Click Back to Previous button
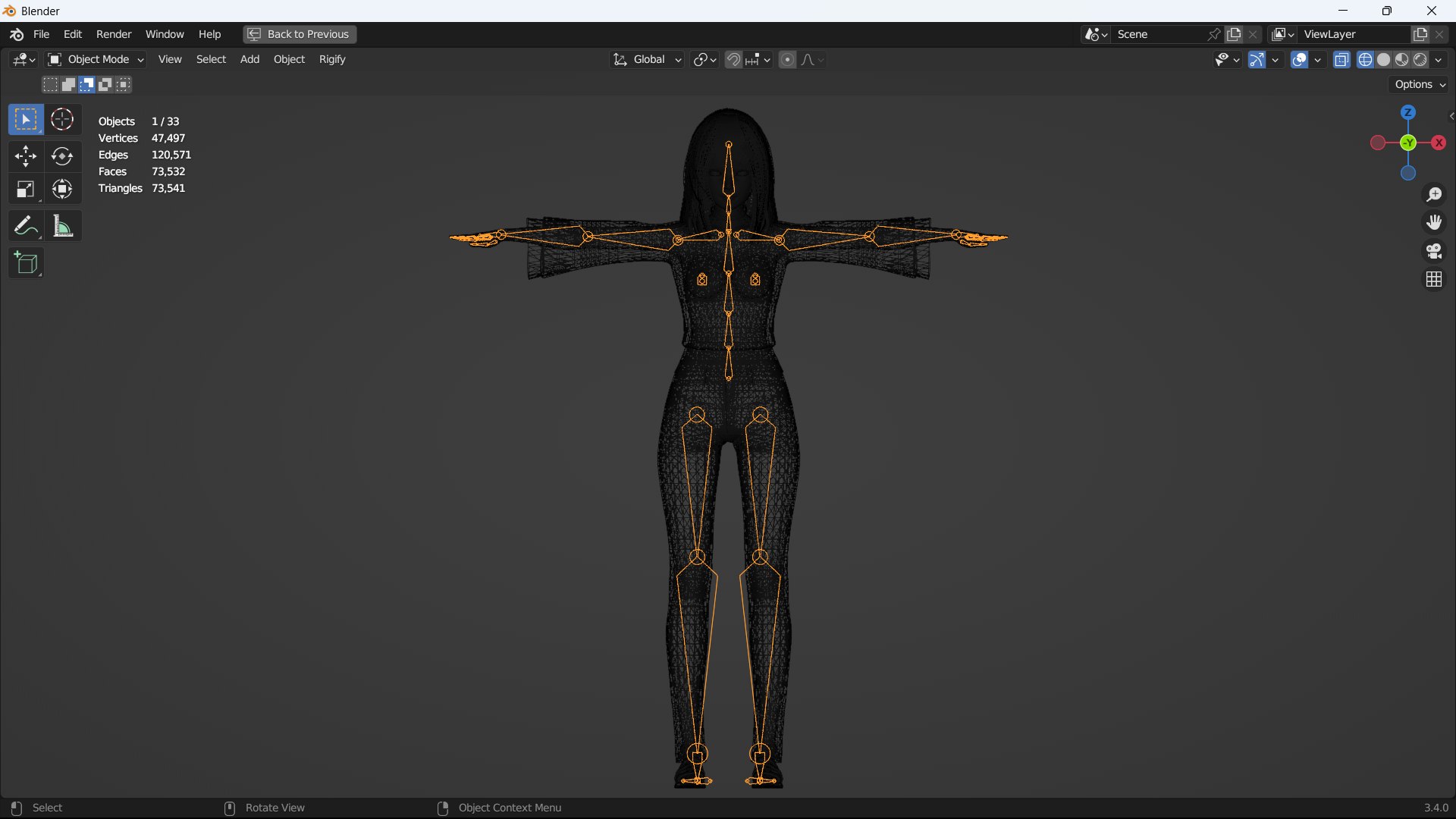1456x819 pixels. 300,34
